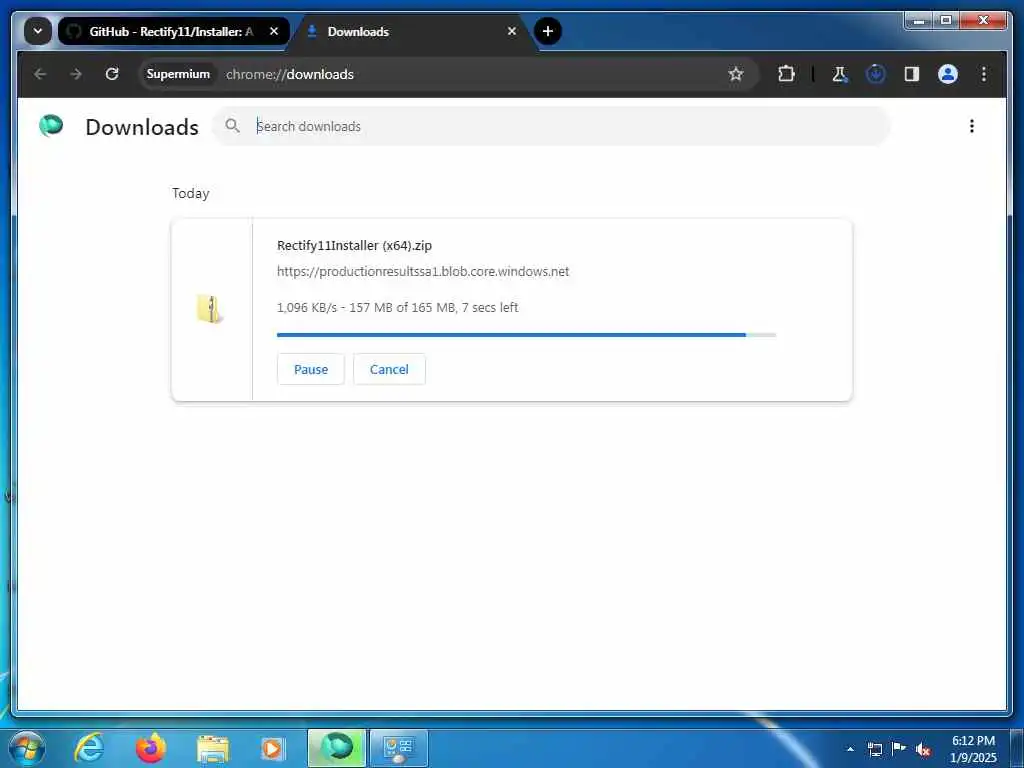Launch Internet Explorer from the taskbar
This screenshot has height=768, width=1024.
pos(89,748)
